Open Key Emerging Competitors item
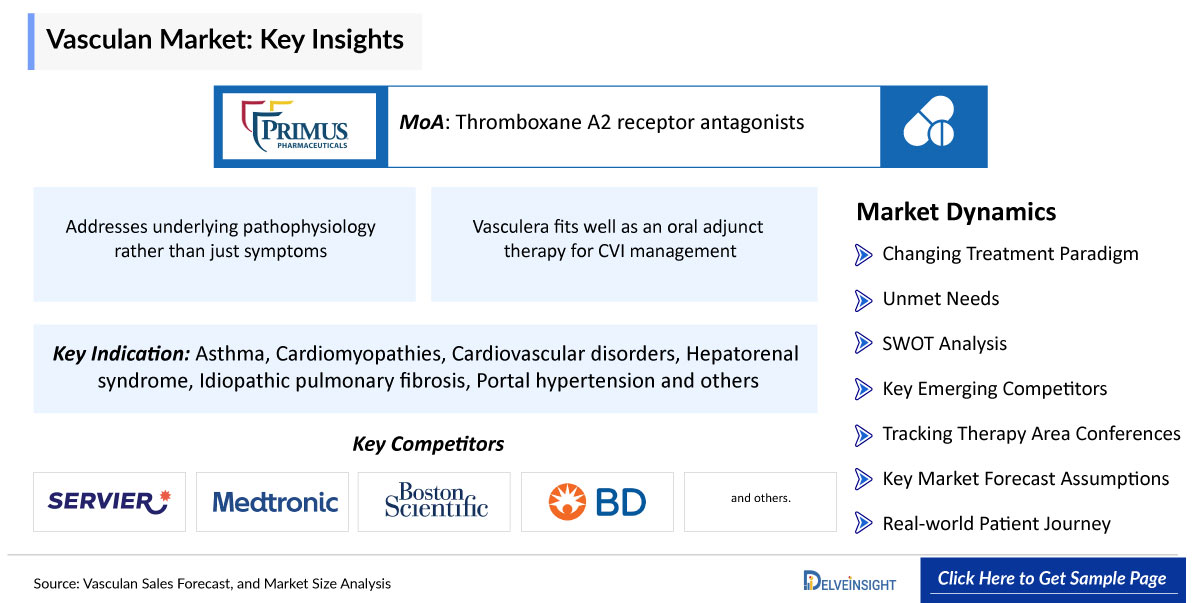 (x=994, y=388)
